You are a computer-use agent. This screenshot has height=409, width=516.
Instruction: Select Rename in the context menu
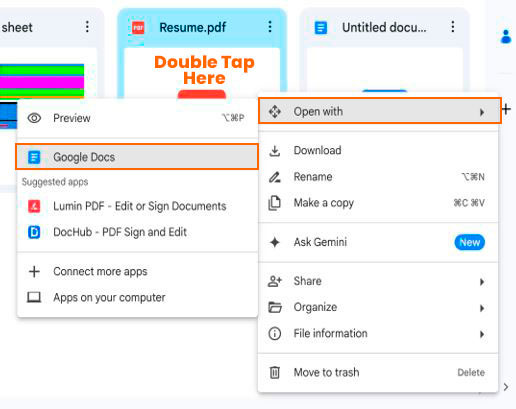coord(378,177)
